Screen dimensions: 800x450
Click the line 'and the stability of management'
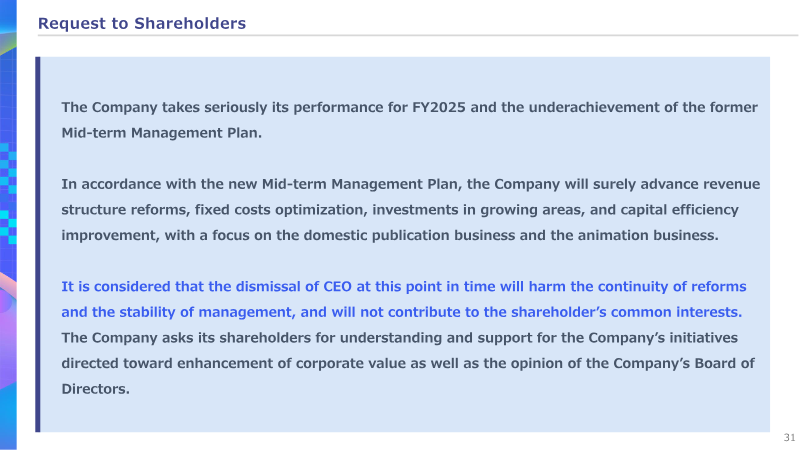[402, 312]
